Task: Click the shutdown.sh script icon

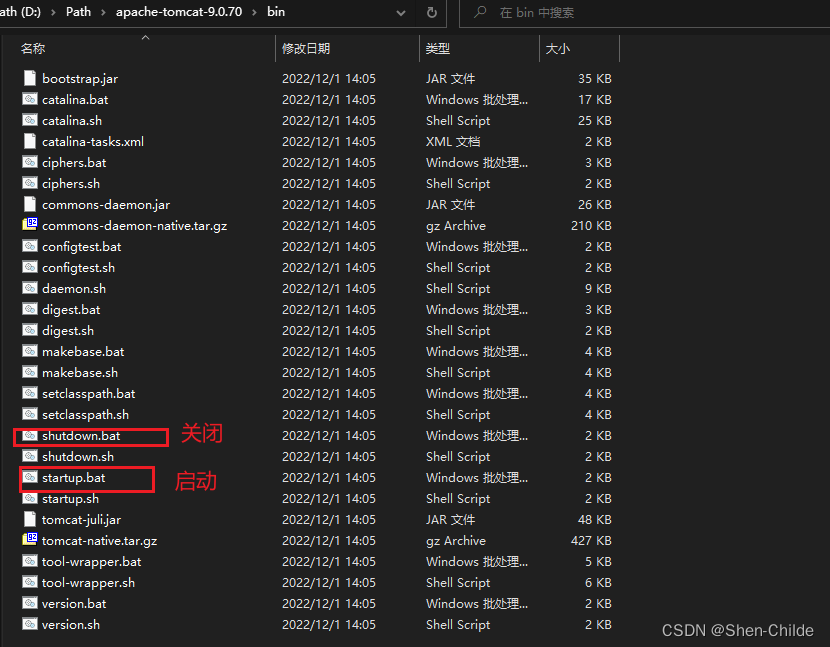Action: click(x=30, y=456)
